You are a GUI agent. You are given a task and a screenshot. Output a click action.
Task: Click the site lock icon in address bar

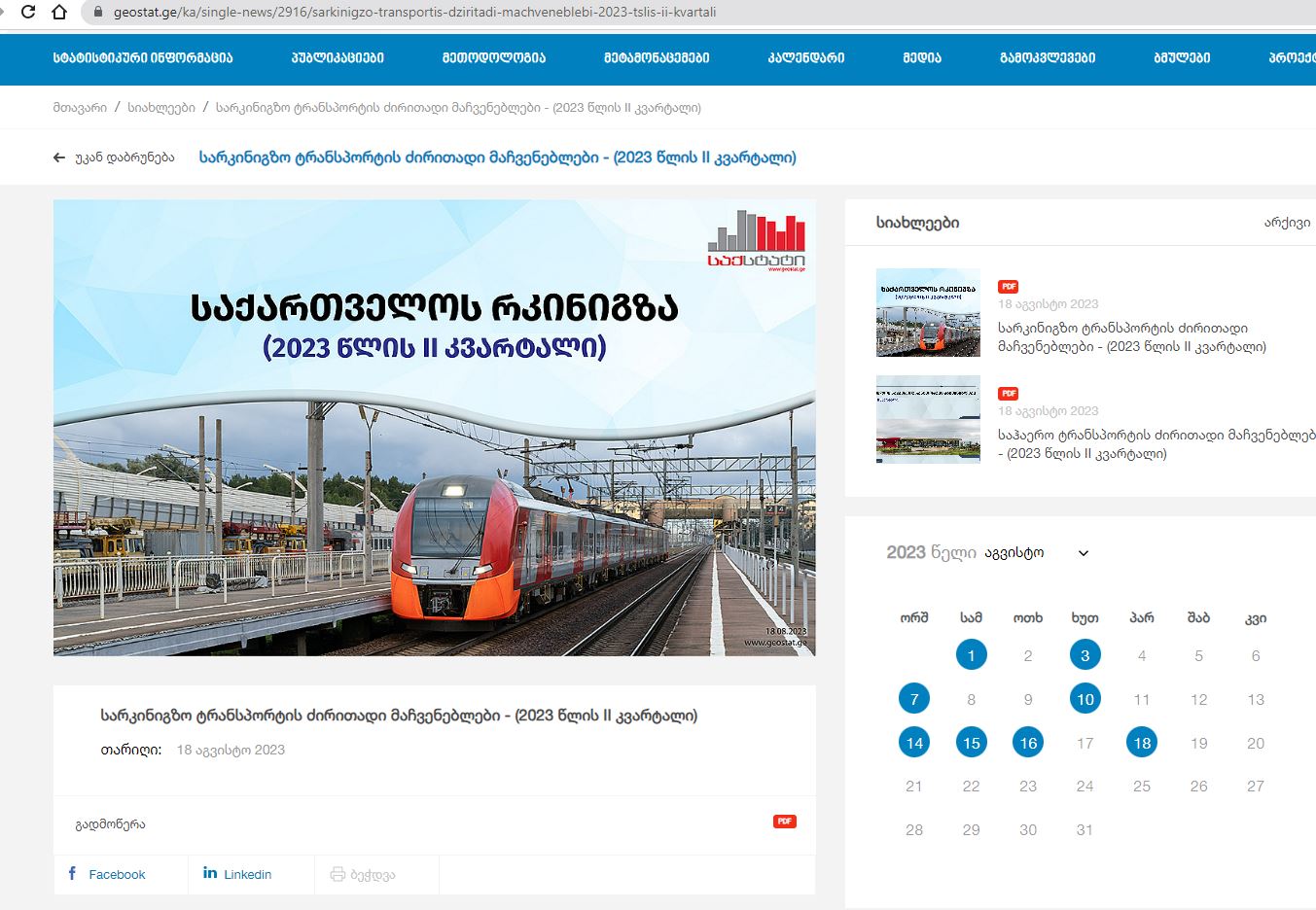[97, 13]
